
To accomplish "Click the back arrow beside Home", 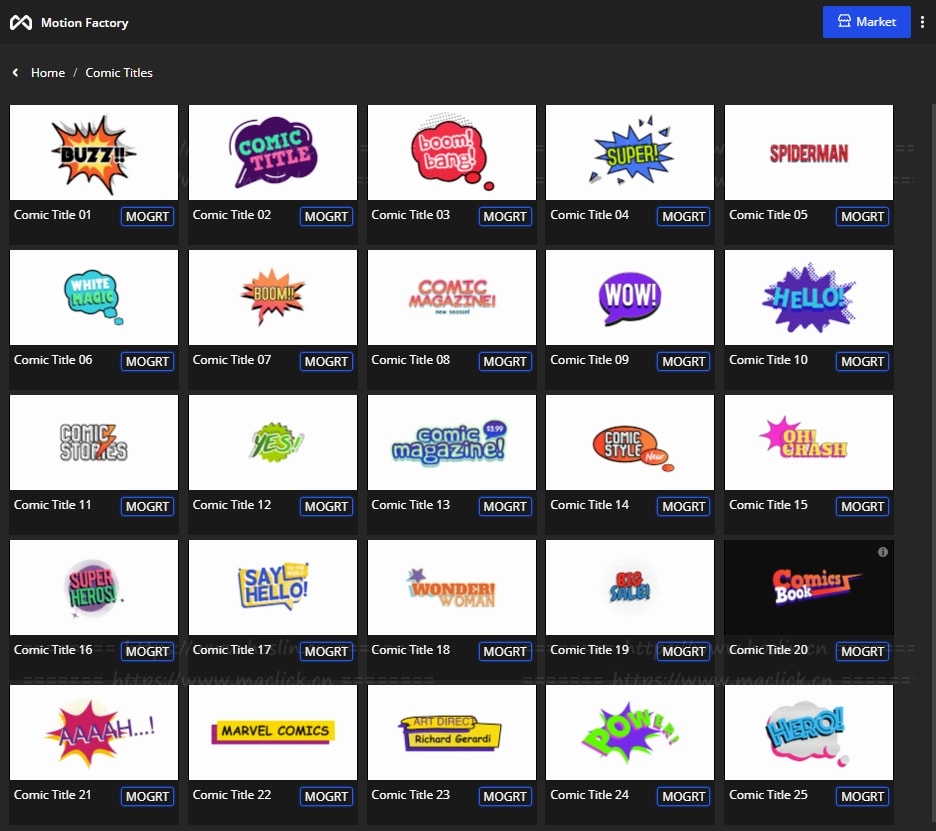I will (16, 72).
